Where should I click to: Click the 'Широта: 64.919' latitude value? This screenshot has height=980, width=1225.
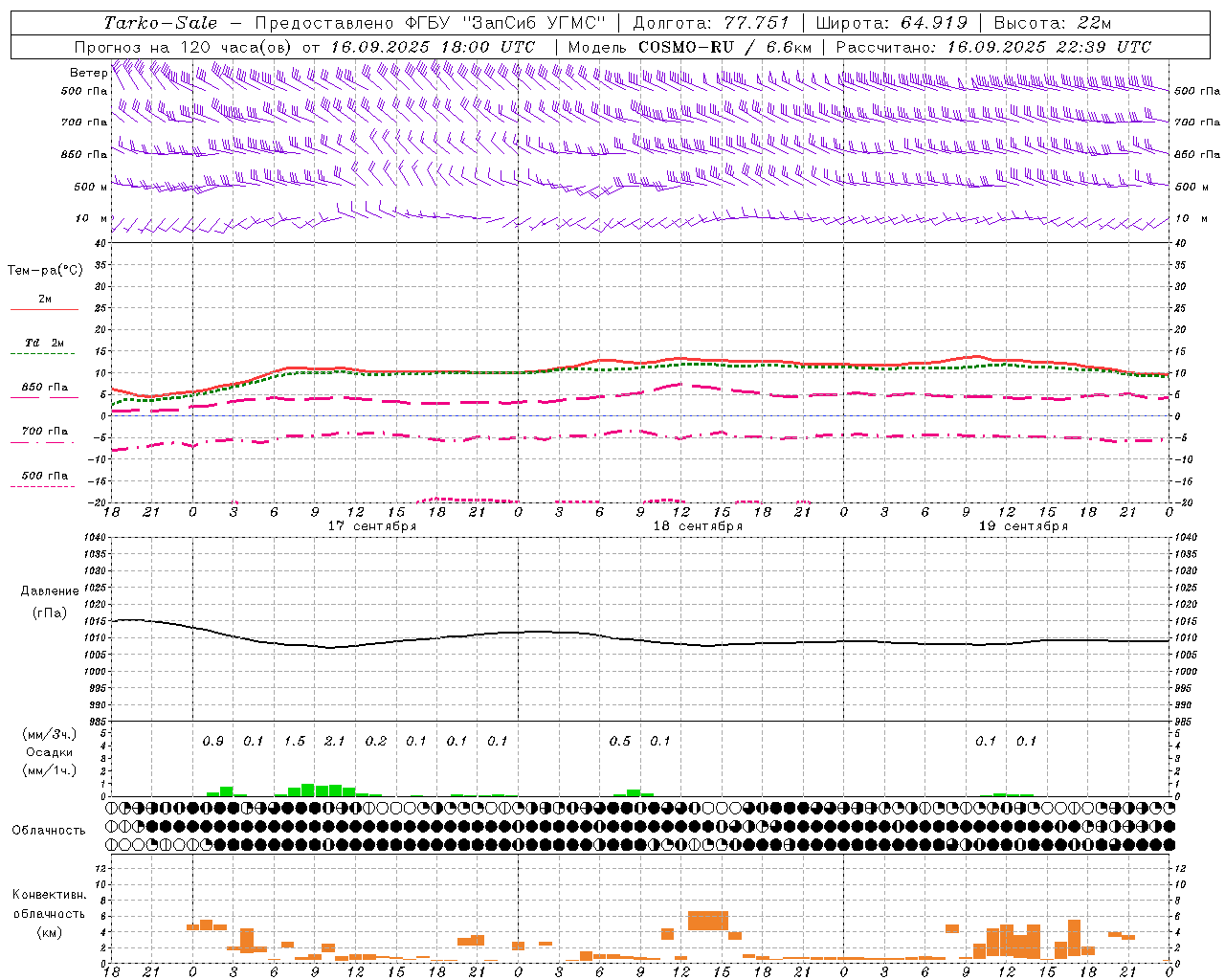[892, 23]
